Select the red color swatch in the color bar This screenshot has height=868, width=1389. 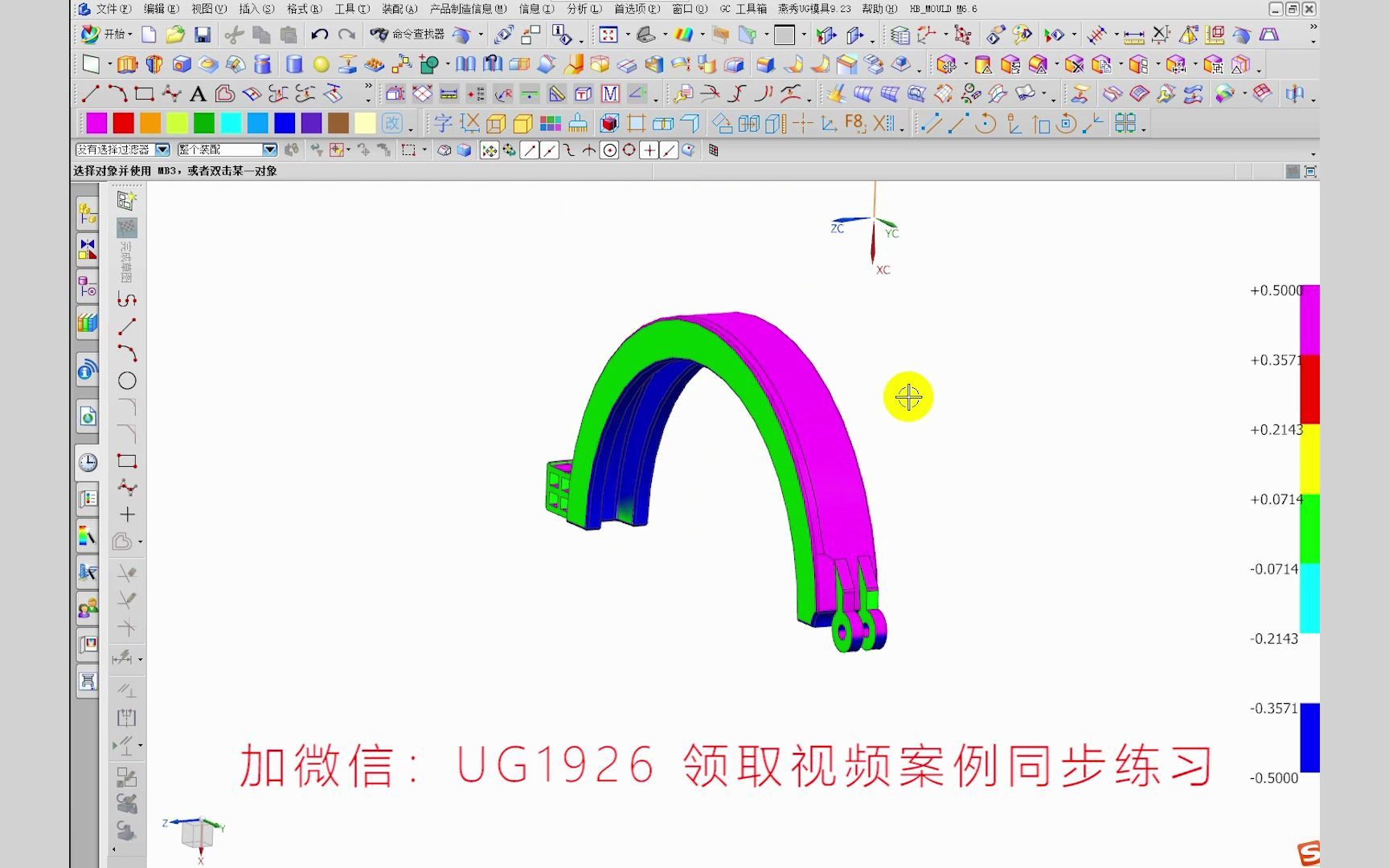coord(125,123)
